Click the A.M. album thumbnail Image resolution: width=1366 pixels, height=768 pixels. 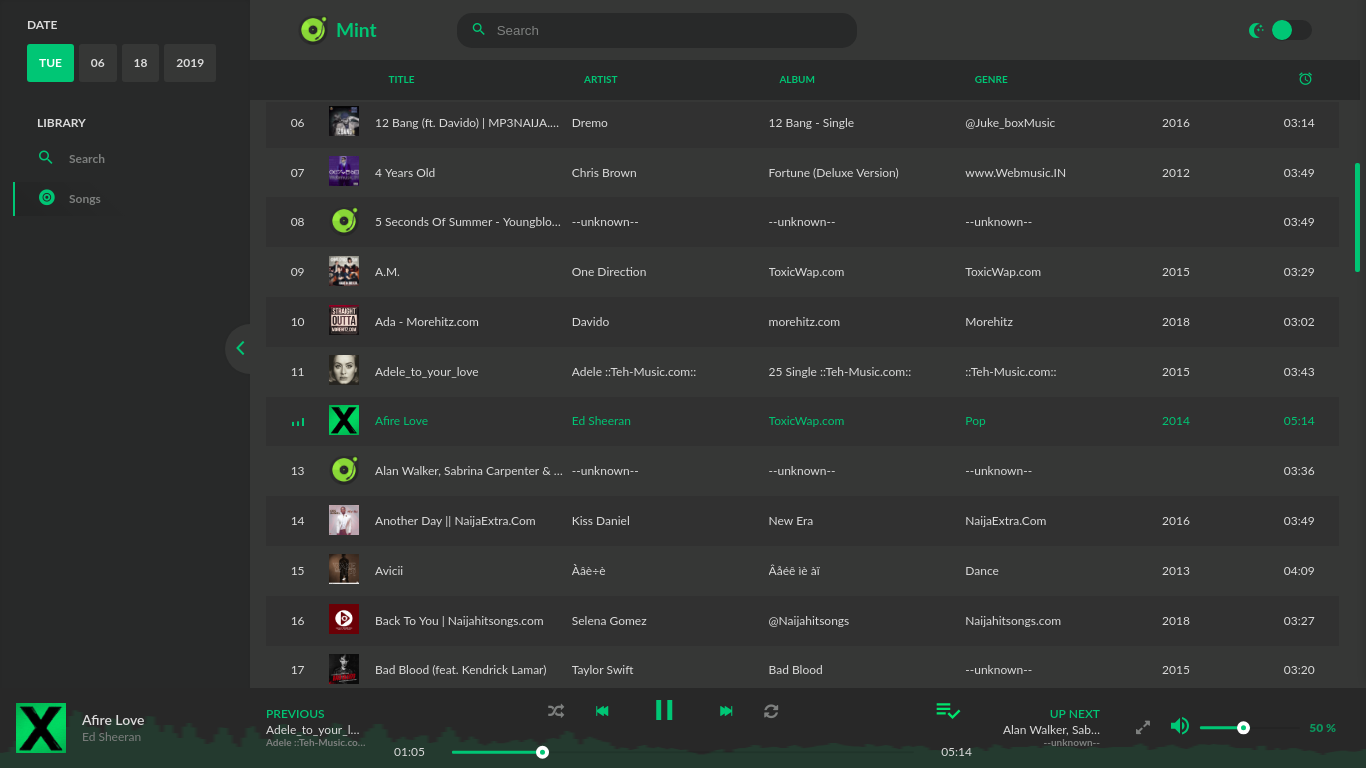tap(344, 271)
